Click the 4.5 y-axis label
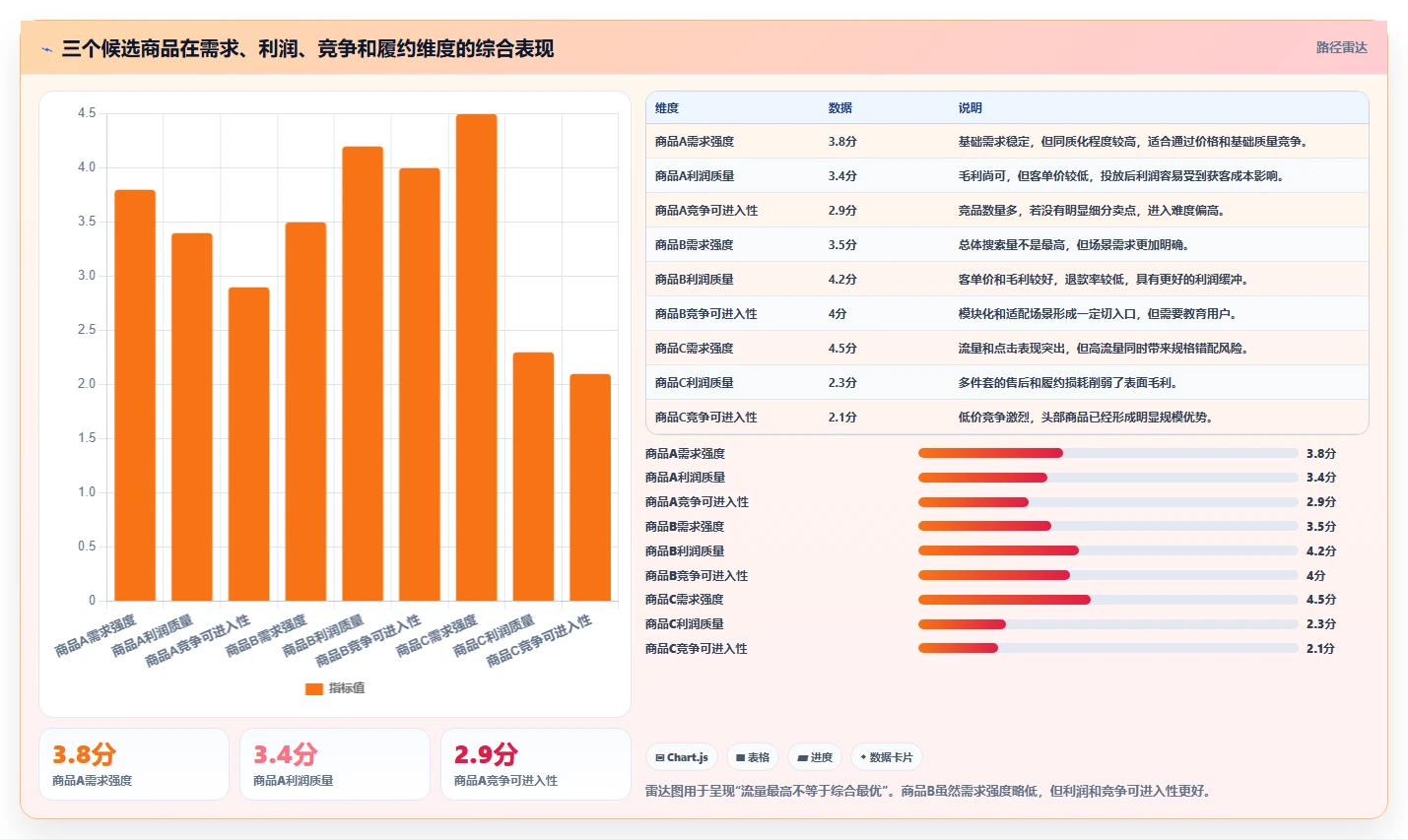The height and width of the screenshot is (840, 1408). pyautogui.click(x=87, y=113)
